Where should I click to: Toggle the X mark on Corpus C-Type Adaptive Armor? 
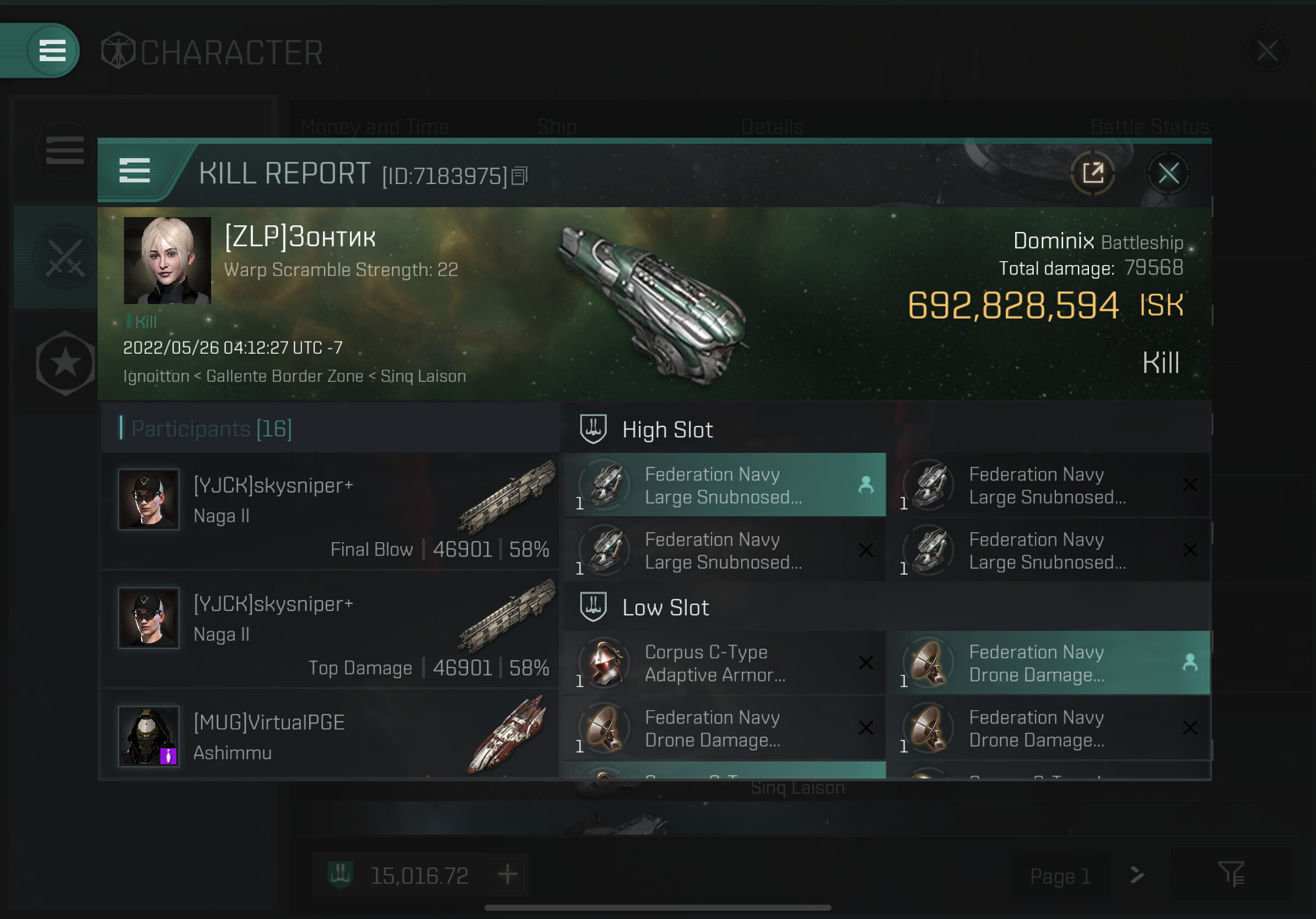pos(866,663)
